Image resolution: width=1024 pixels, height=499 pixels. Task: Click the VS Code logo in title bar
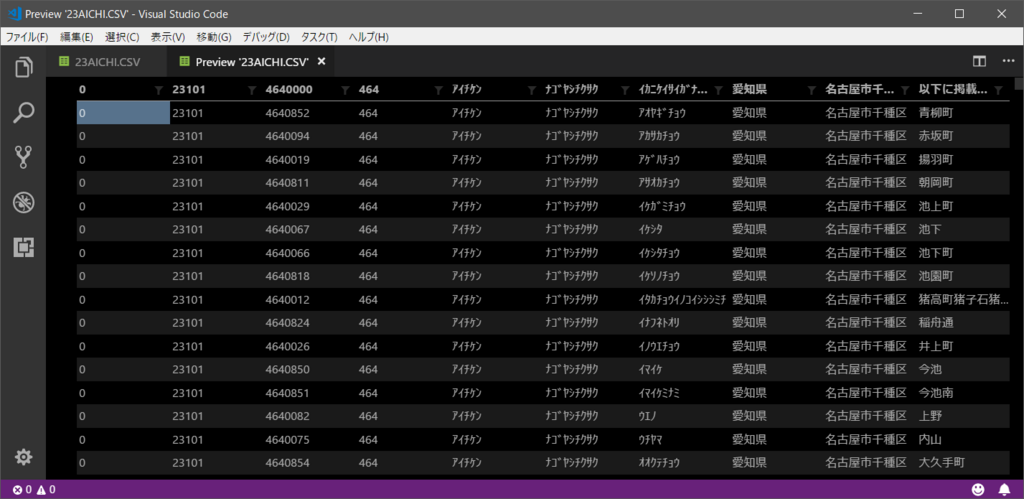[x=14, y=14]
